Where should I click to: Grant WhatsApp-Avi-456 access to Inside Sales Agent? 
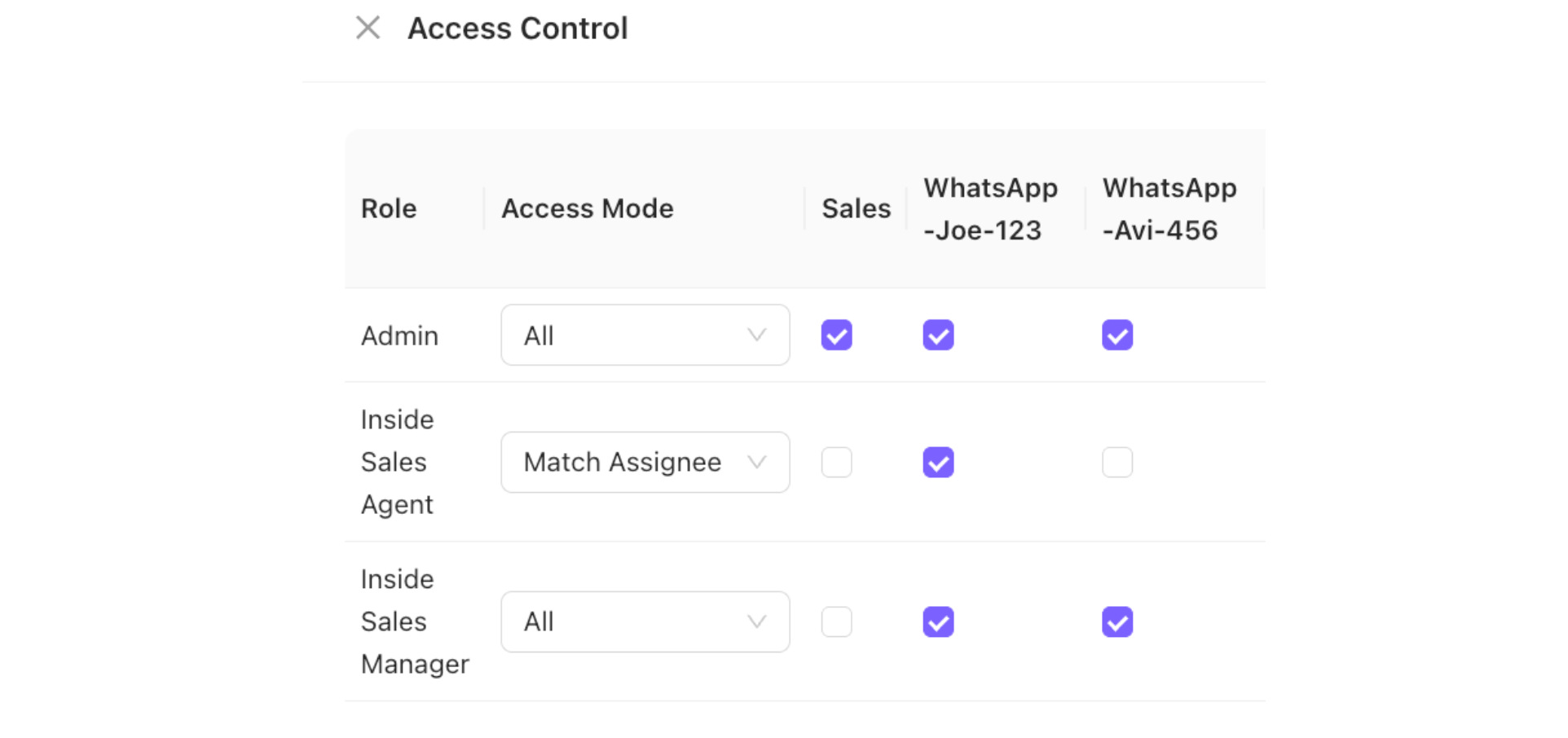point(1117,462)
